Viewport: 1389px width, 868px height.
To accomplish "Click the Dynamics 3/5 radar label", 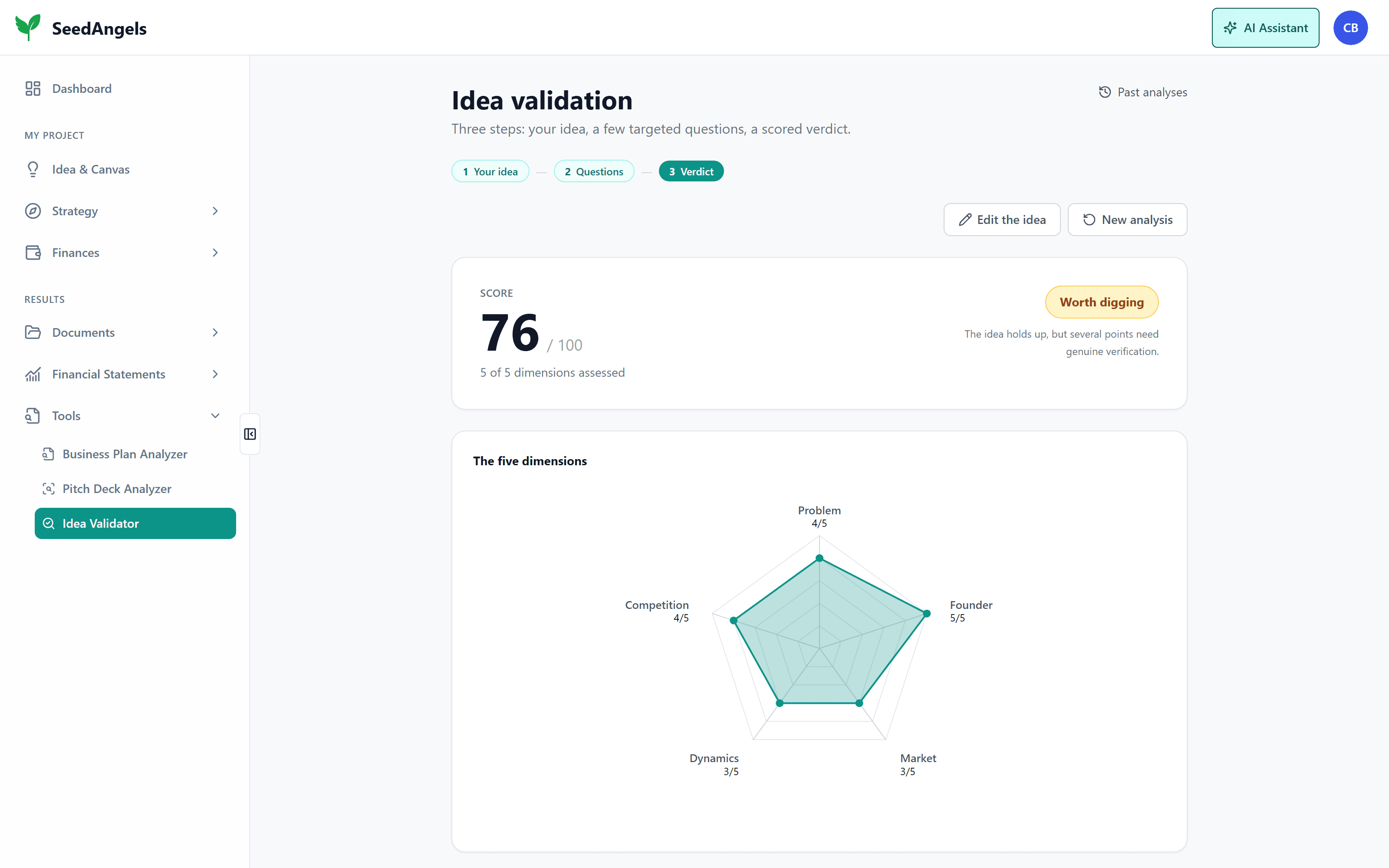I will pos(714,764).
